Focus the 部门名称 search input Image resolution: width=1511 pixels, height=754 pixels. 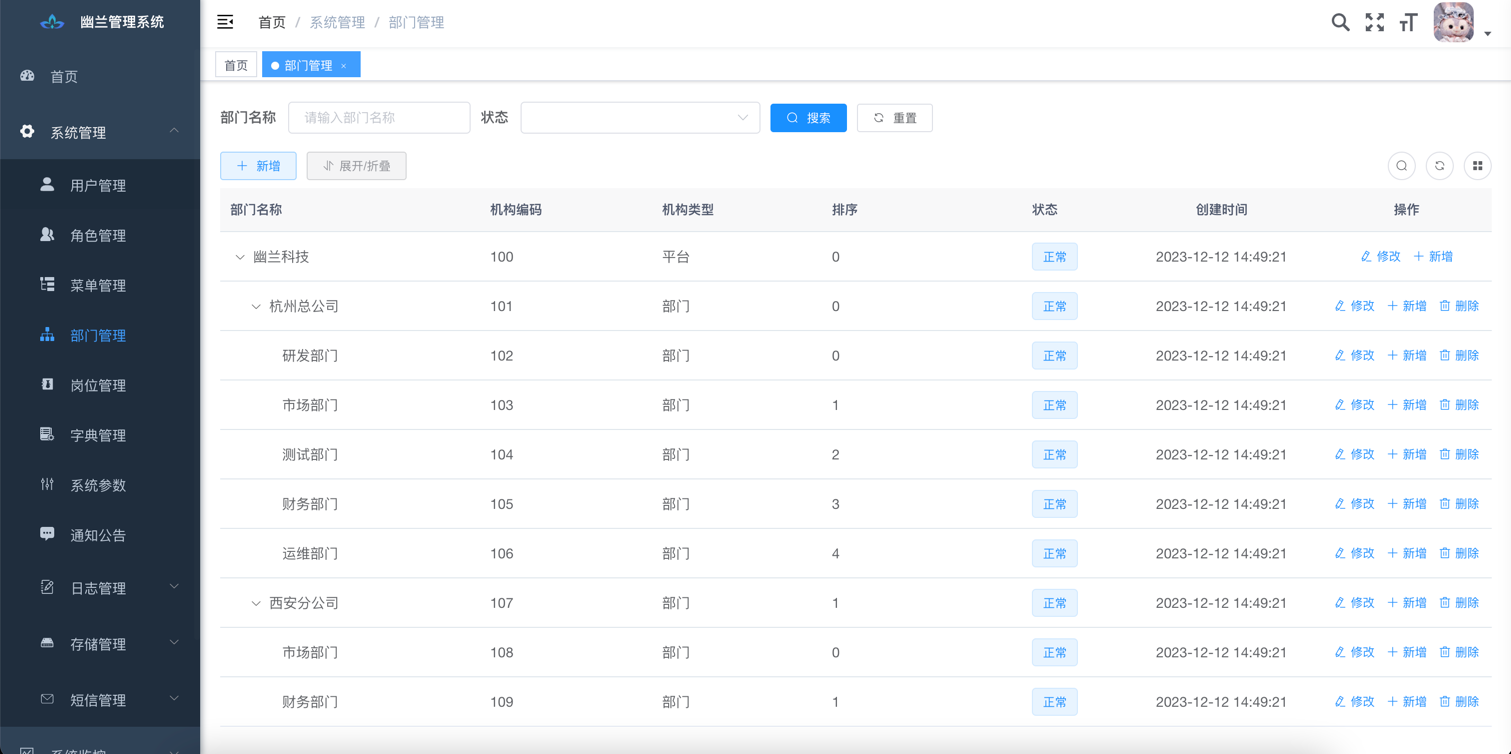pyautogui.click(x=379, y=118)
